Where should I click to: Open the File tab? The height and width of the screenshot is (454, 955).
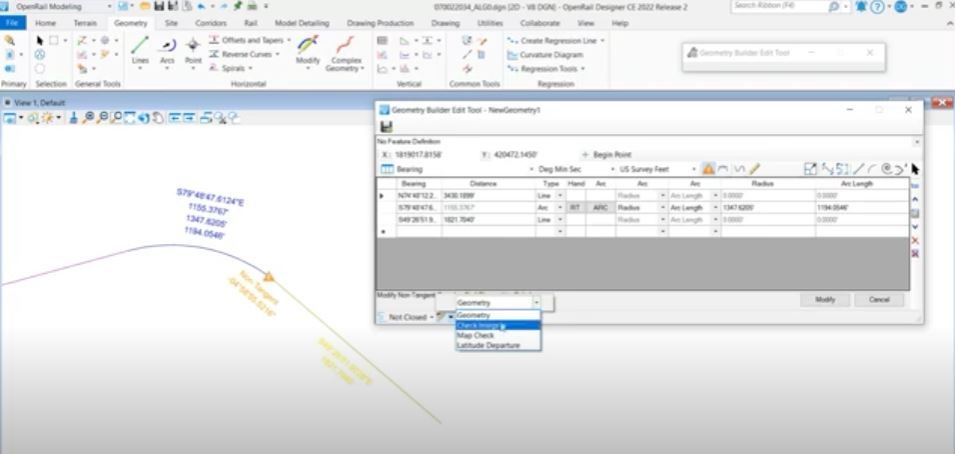[13, 23]
